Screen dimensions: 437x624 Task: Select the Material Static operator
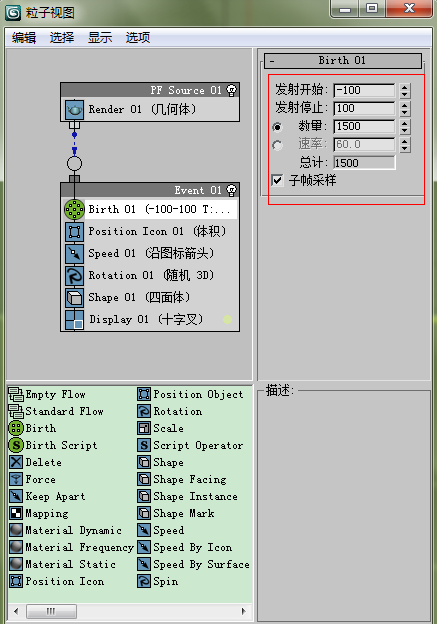[x=62, y=564]
